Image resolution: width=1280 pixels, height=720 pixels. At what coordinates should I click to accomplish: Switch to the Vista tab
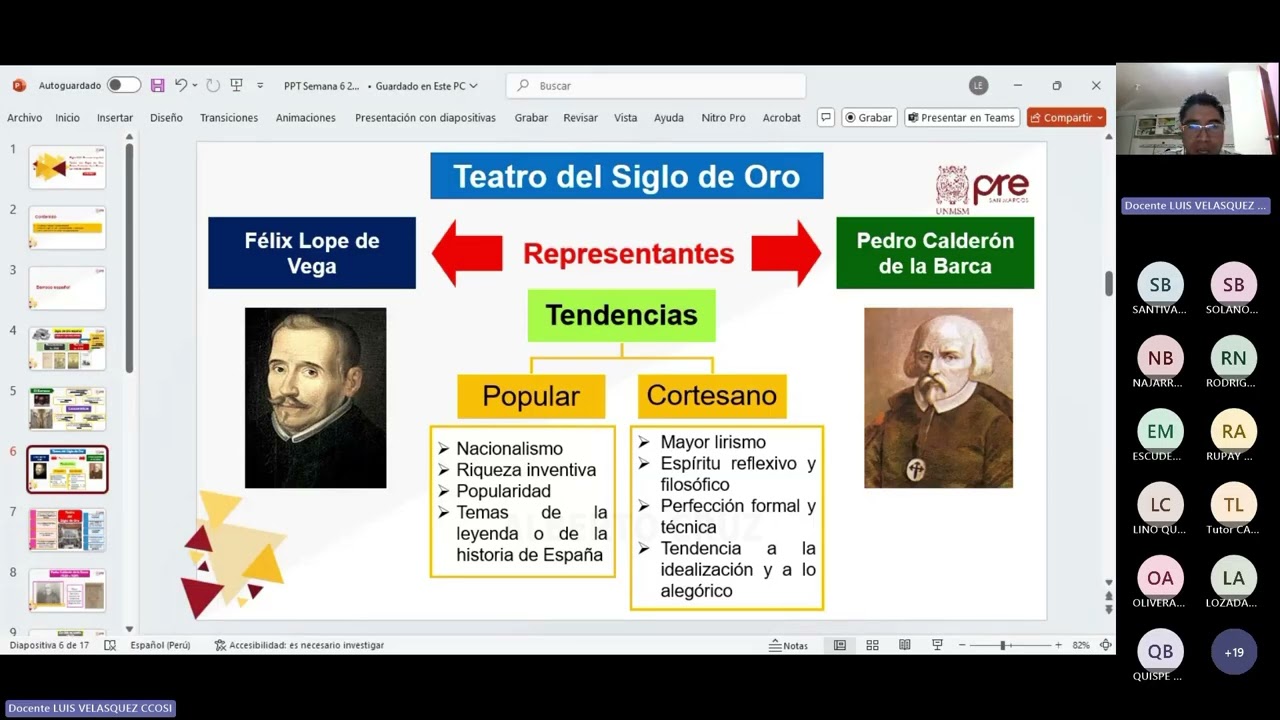pos(626,118)
